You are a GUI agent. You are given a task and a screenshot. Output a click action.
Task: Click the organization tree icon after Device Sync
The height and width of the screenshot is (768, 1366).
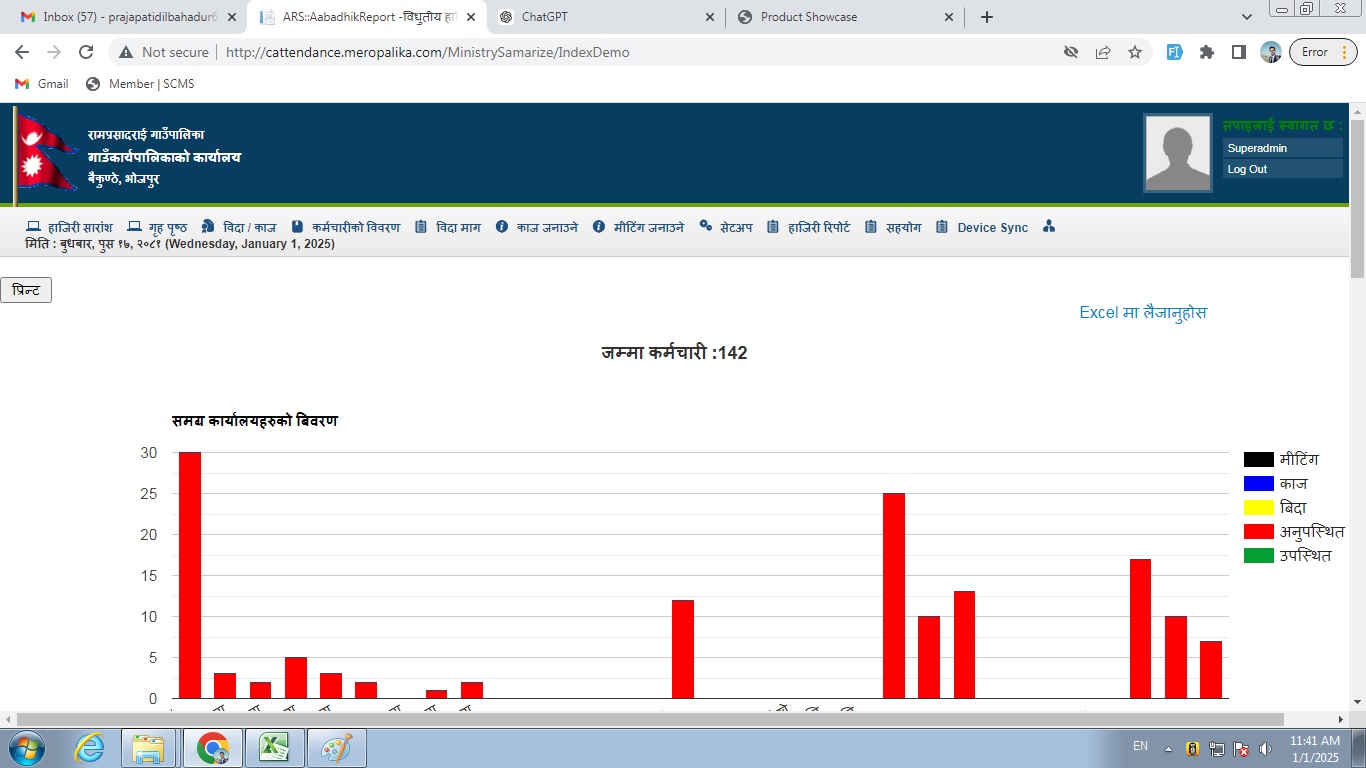pyautogui.click(x=1049, y=227)
